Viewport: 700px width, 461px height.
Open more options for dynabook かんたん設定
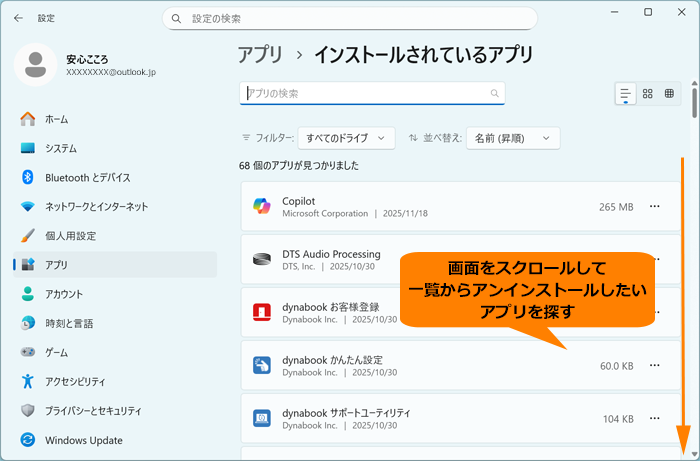(x=654, y=365)
